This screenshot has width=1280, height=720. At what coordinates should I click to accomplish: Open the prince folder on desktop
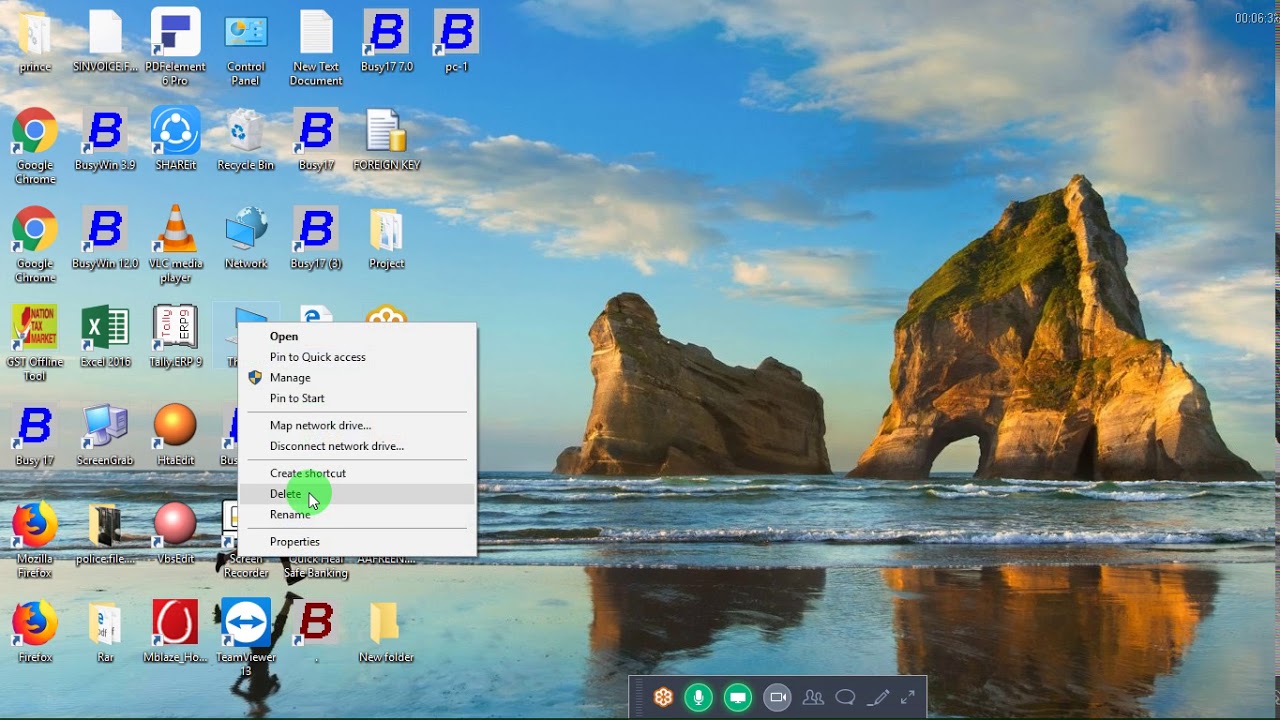35,41
